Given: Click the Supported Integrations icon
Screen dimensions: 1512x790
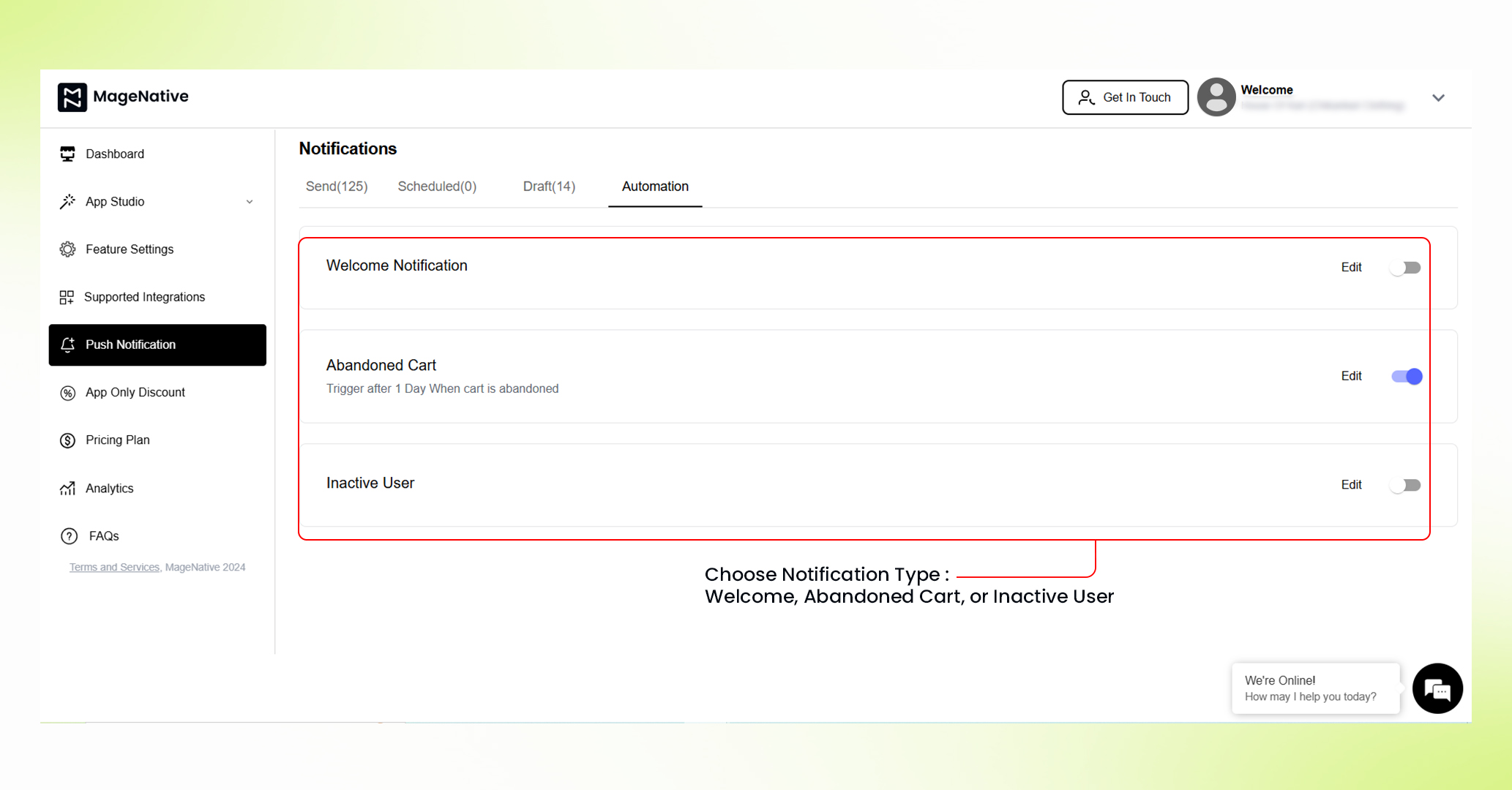Looking at the screenshot, I should [67, 297].
